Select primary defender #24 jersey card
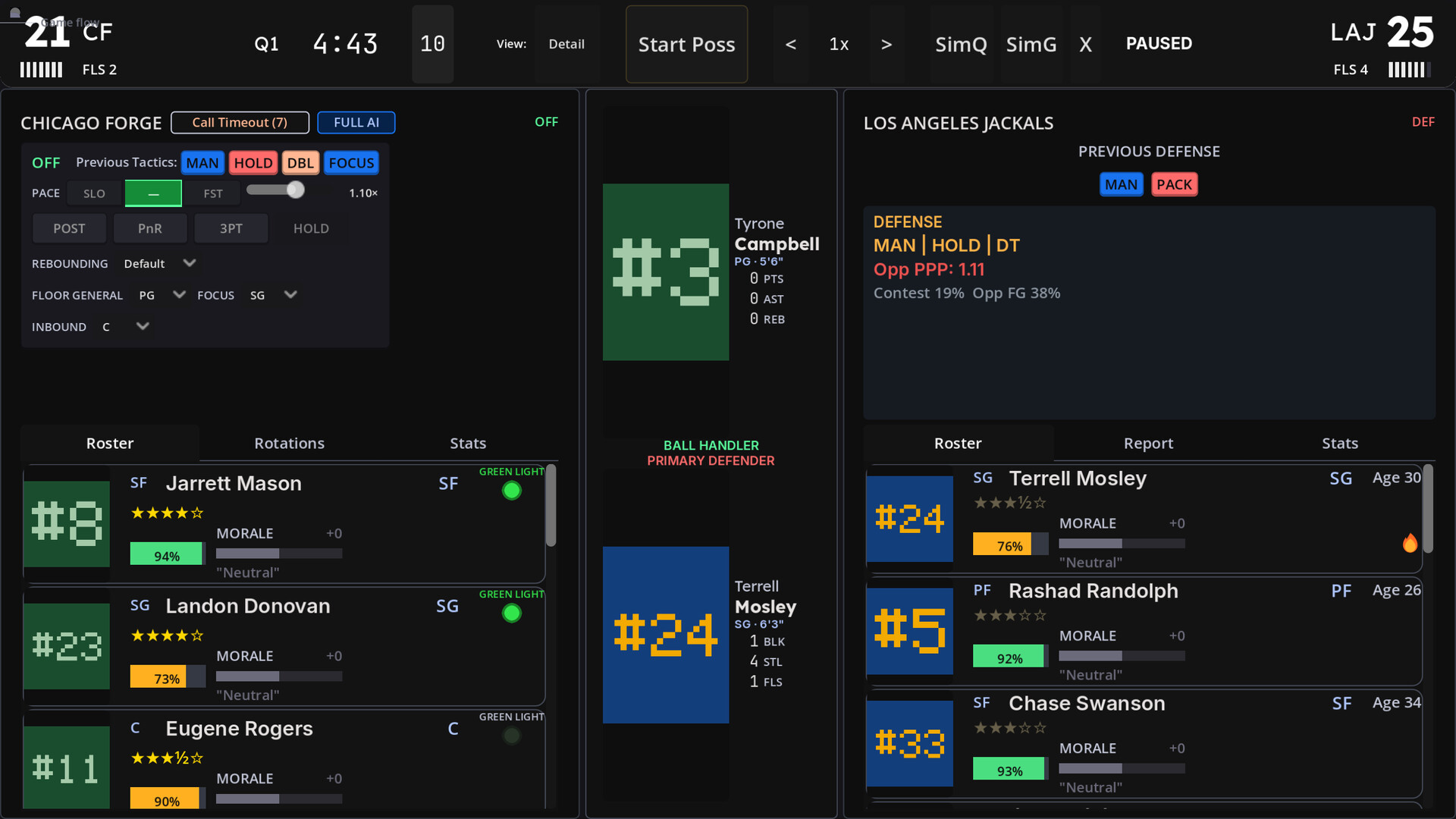1456x819 pixels. click(x=666, y=634)
